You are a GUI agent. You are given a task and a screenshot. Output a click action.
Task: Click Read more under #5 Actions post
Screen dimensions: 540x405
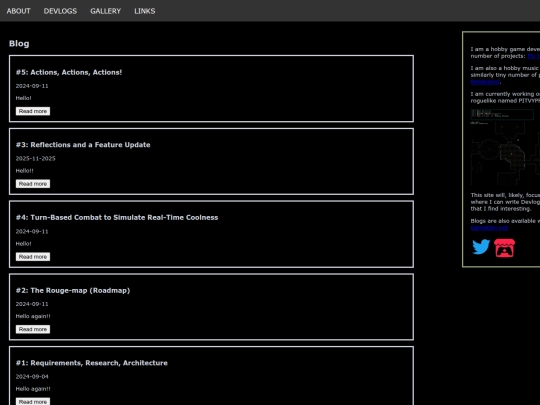click(33, 111)
